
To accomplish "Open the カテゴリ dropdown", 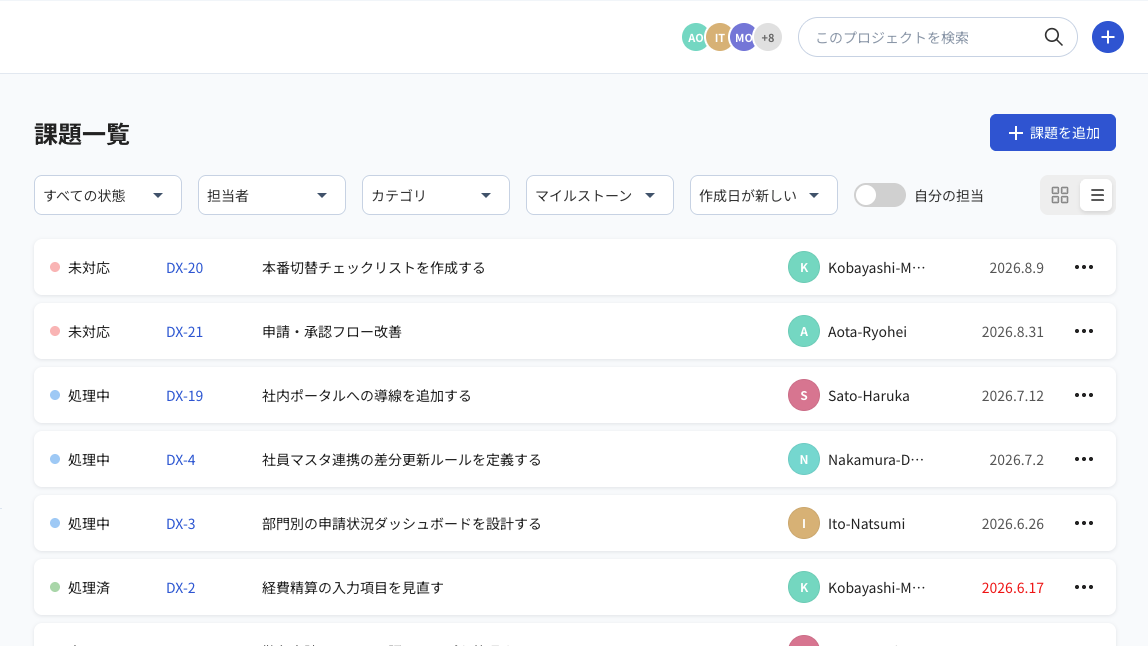I will point(436,195).
